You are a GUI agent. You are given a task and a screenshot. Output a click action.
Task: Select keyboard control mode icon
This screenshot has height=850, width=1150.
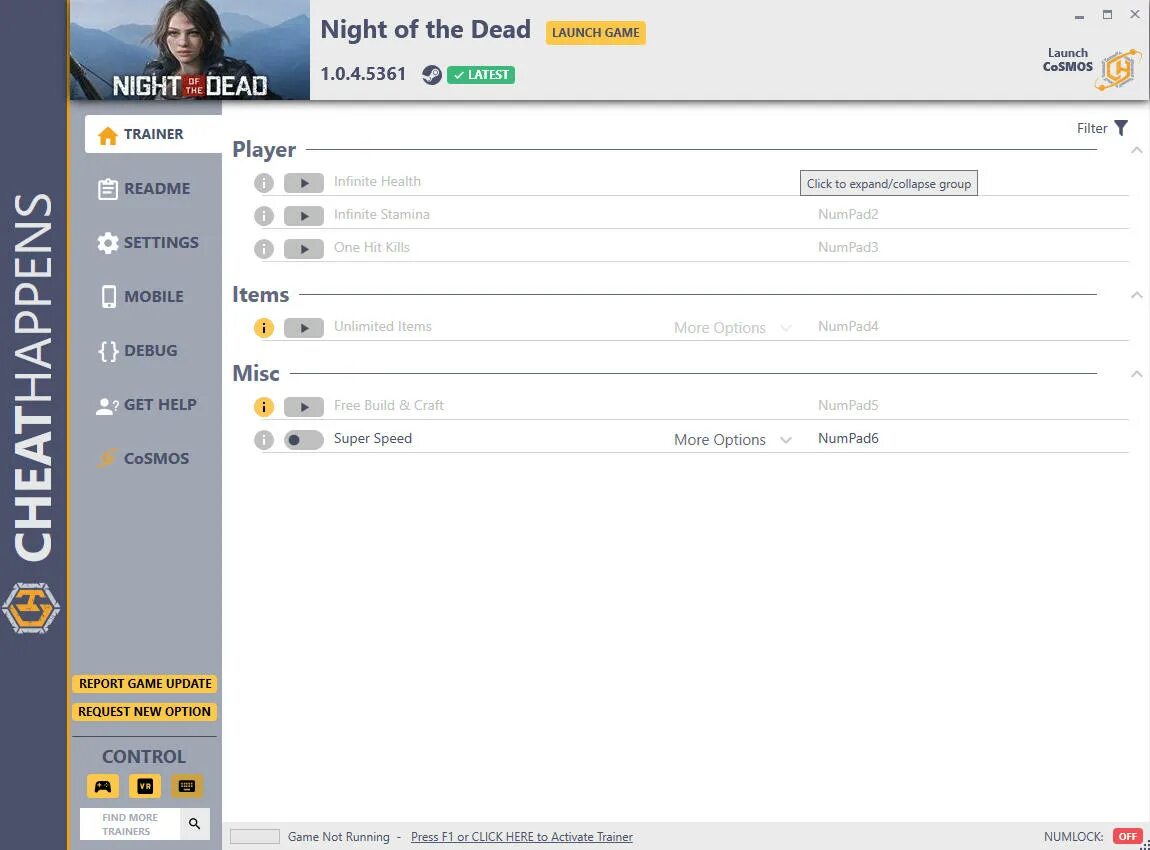point(187,786)
